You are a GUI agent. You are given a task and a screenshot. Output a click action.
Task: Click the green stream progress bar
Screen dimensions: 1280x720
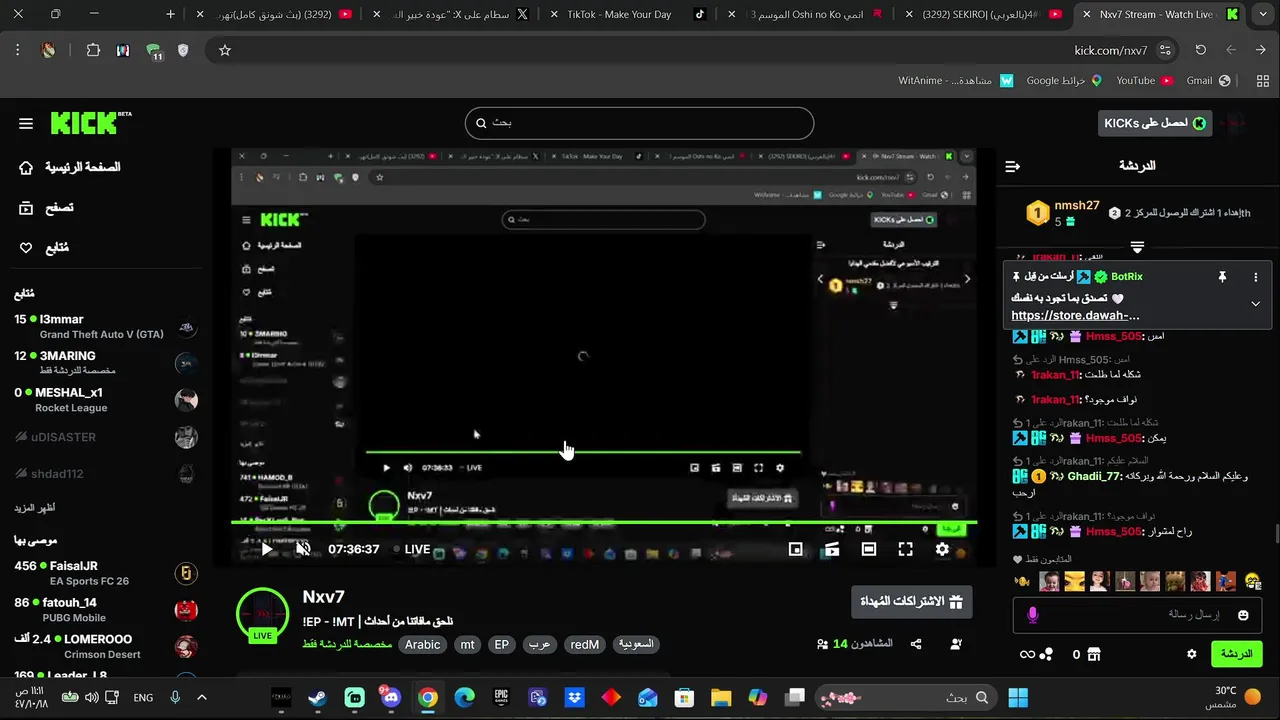tap(604, 521)
